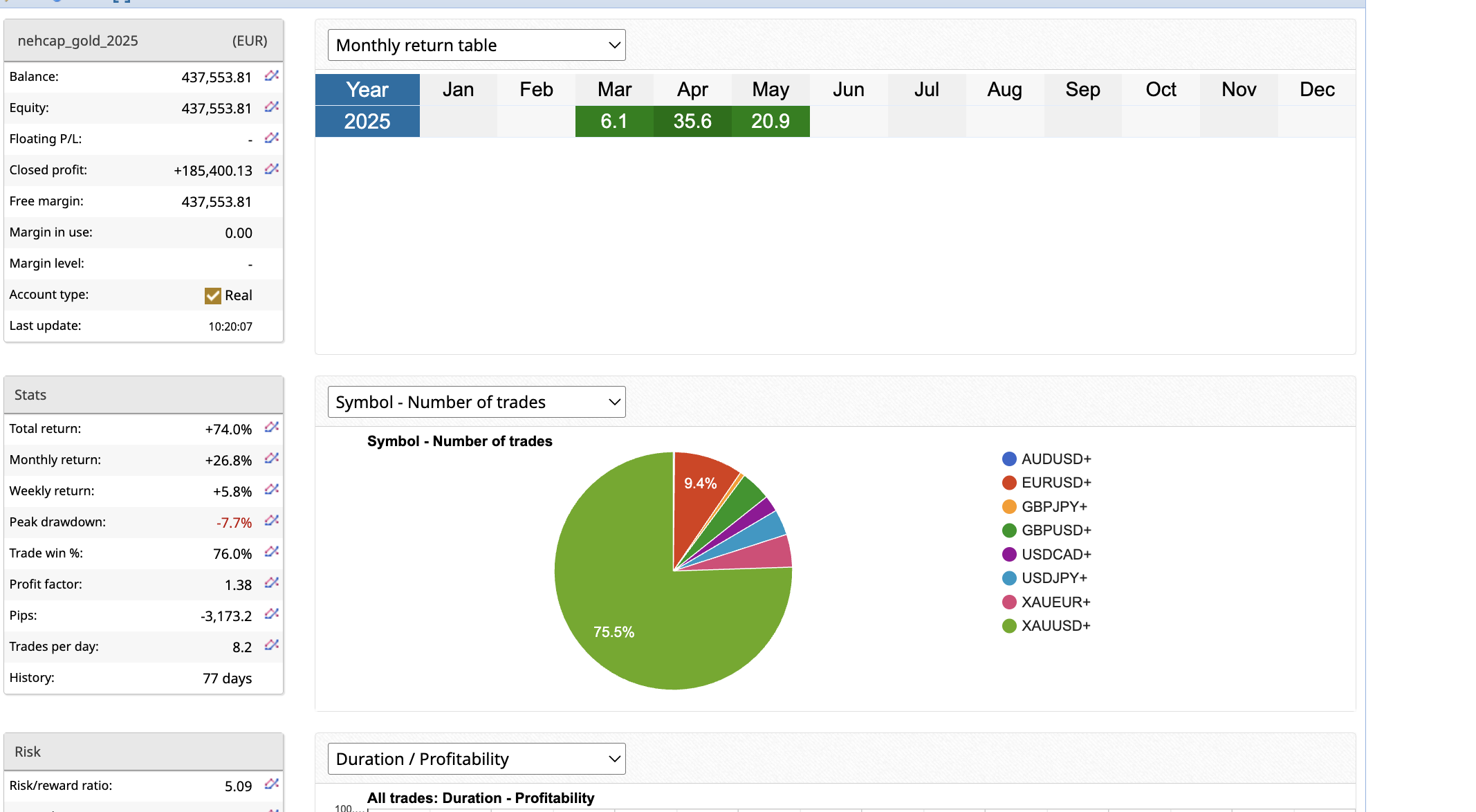Click the chart icon beside Equity
This screenshot has height=812, width=1476.
click(272, 107)
